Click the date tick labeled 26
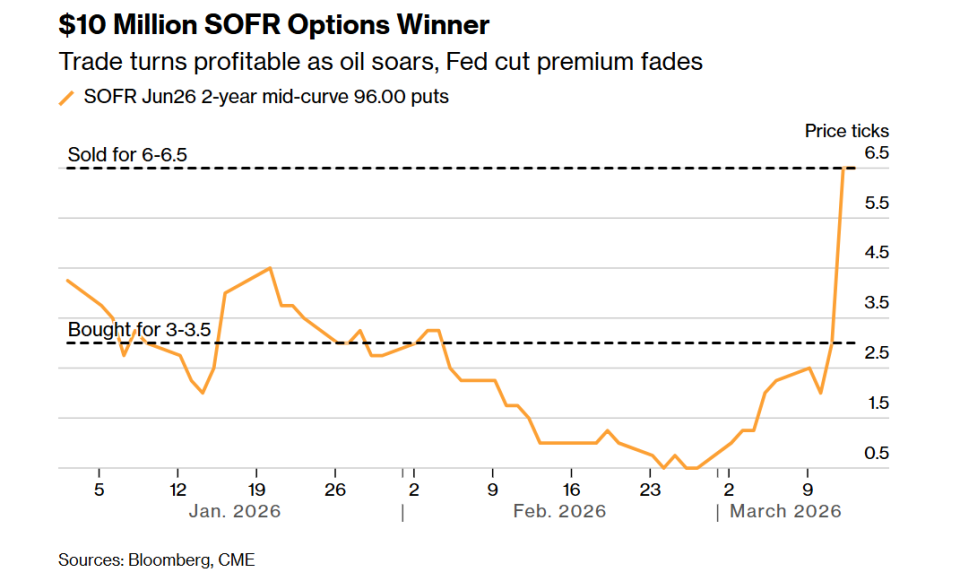Viewport: 960px width, 581px height. click(x=336, y=490)
